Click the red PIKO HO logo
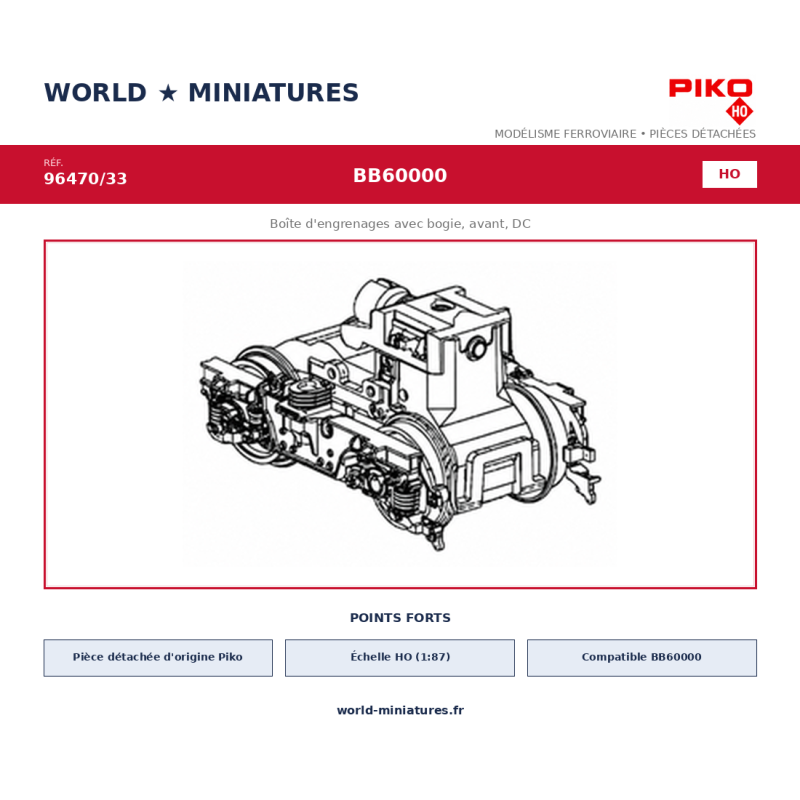The width and height of the screenshot is (800, 800). pos(711,101)
